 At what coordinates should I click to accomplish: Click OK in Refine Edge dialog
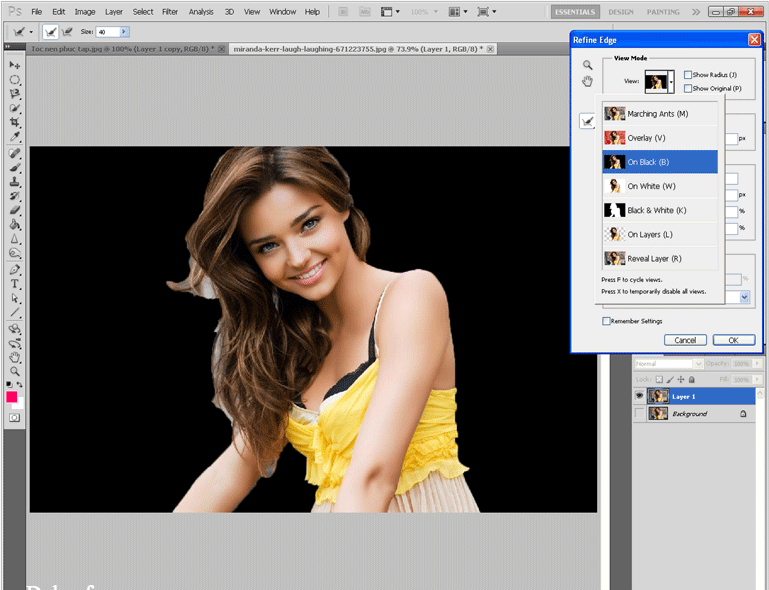pyautogui.click(x=733, y=340)
